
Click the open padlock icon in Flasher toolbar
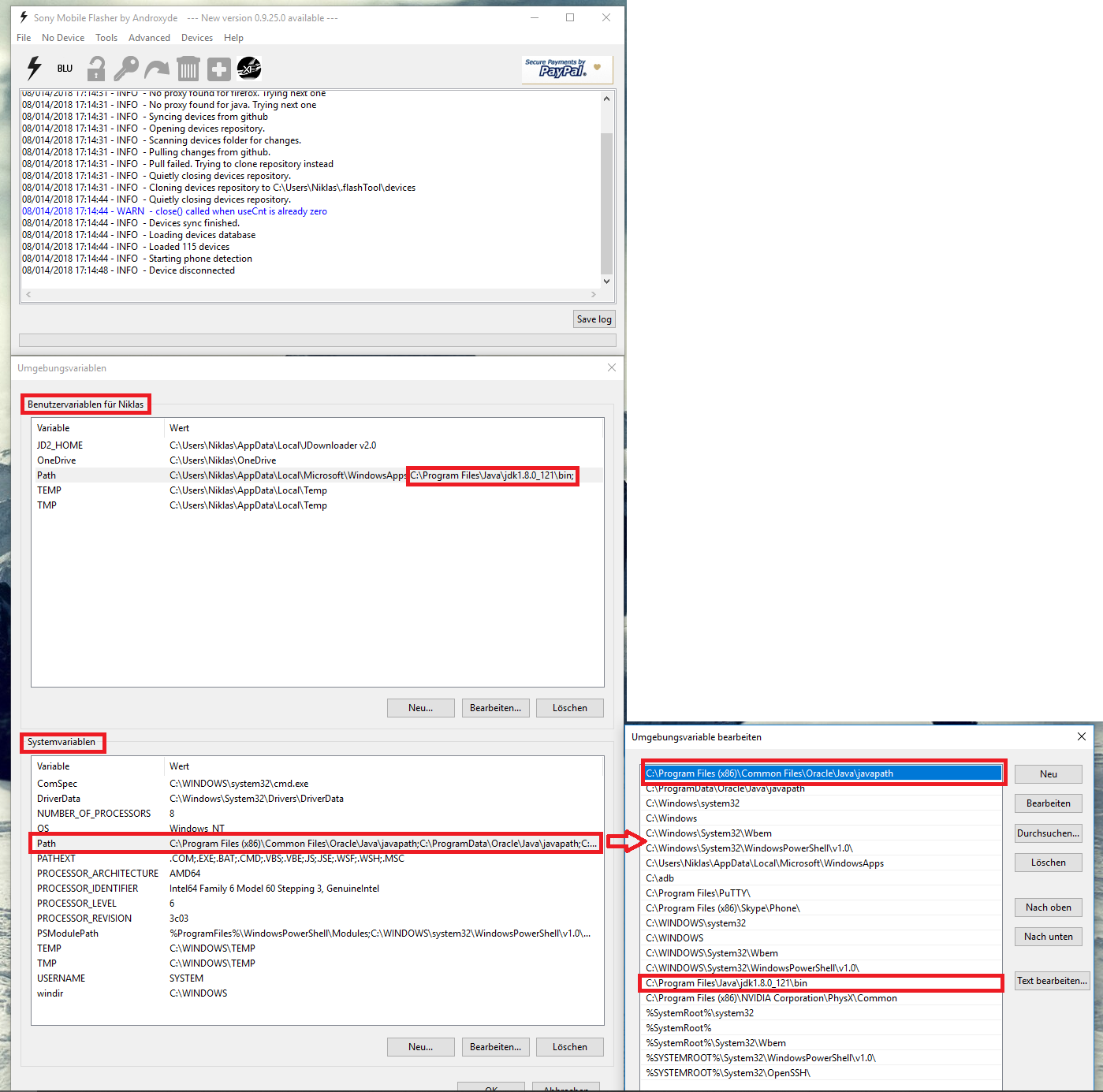point(96,69)
